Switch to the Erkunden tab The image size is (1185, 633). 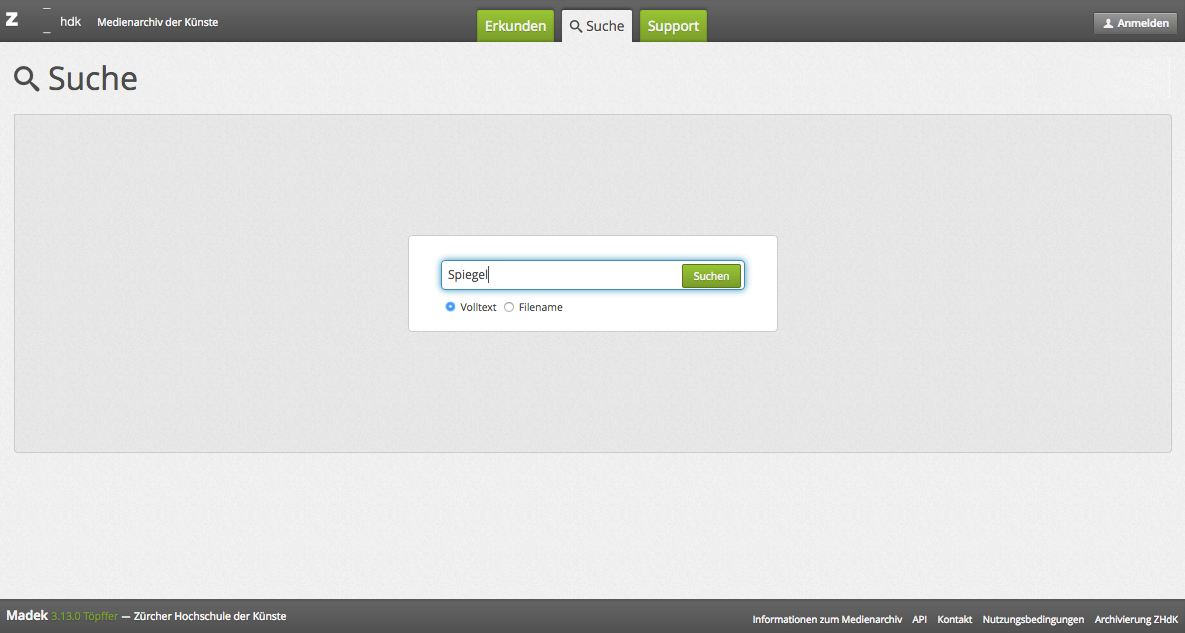click(515, 26)
